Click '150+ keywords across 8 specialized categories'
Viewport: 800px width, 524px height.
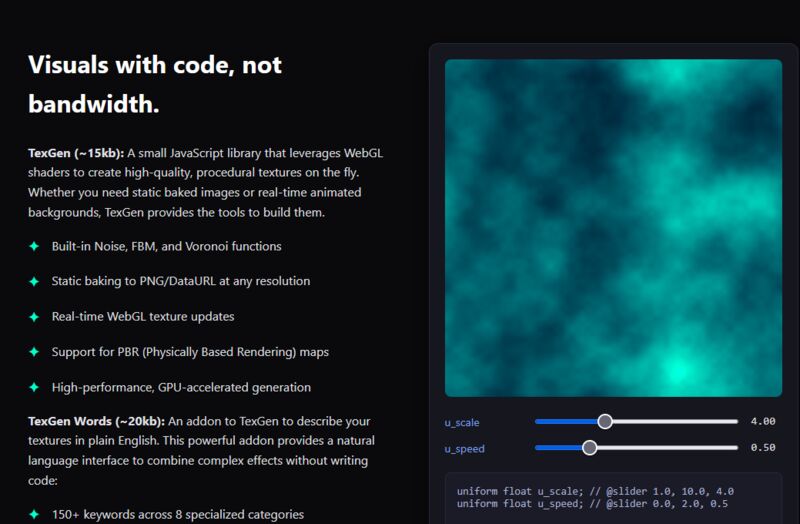tap(178, 514)
